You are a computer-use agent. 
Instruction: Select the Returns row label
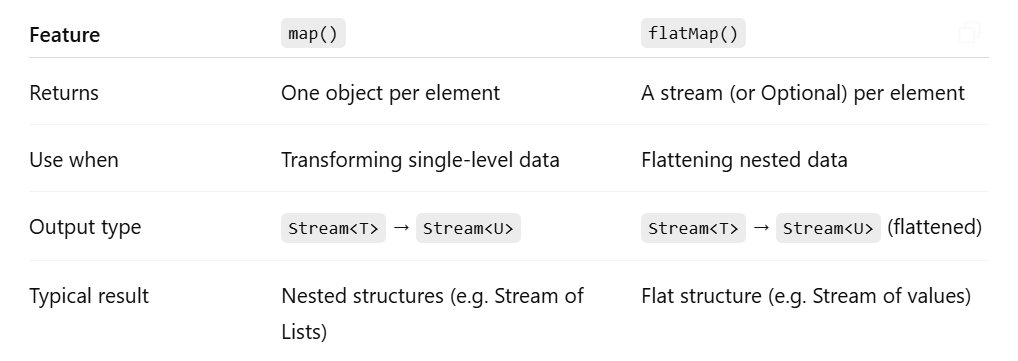click(64, 93)
